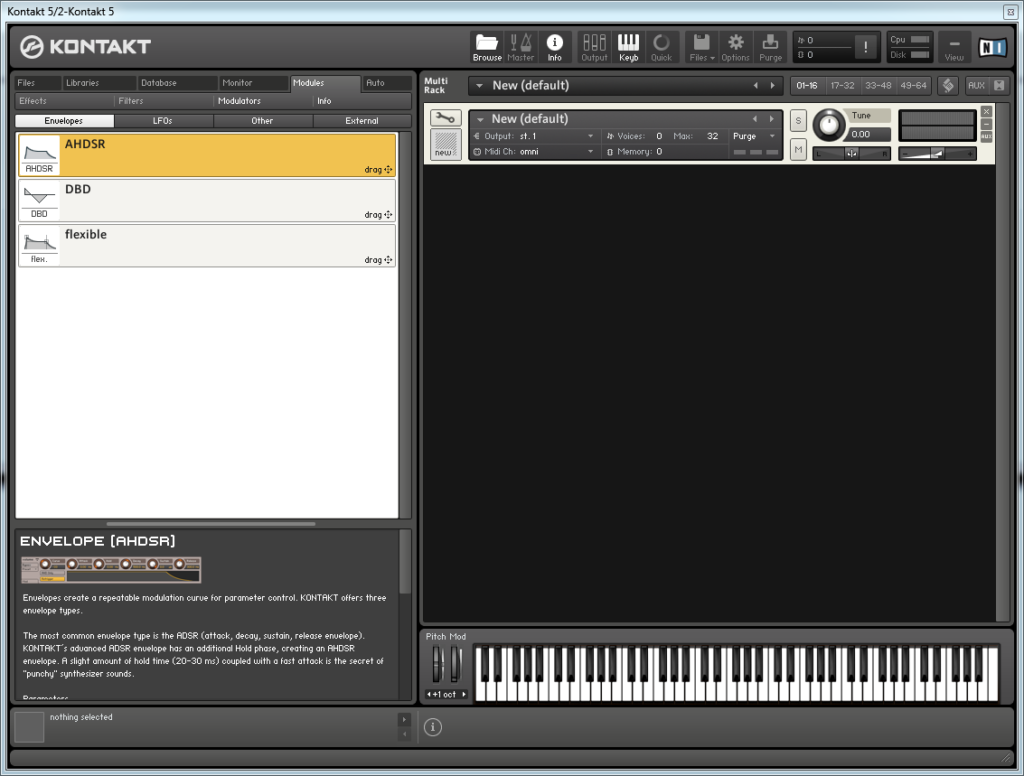The width and height of the screenshot is (1024, 776).
Task: Select the LFOs category button
Action: [x=163, y=121]
